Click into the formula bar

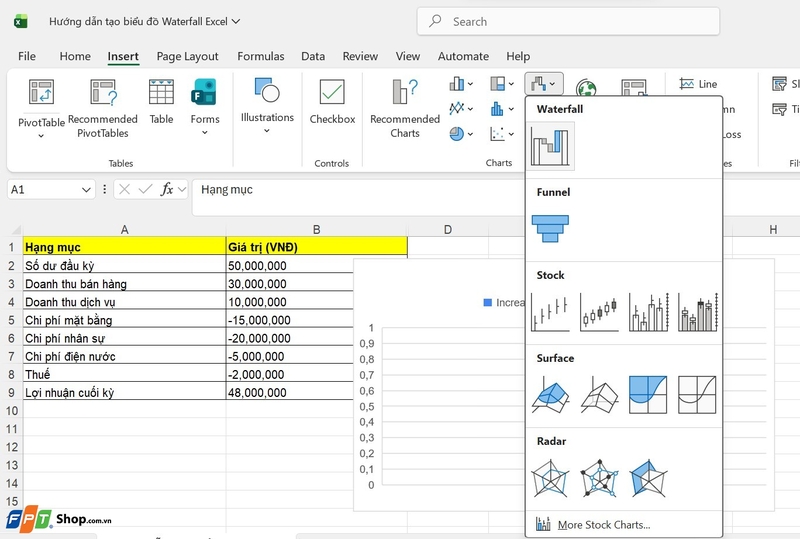point(357,197)
